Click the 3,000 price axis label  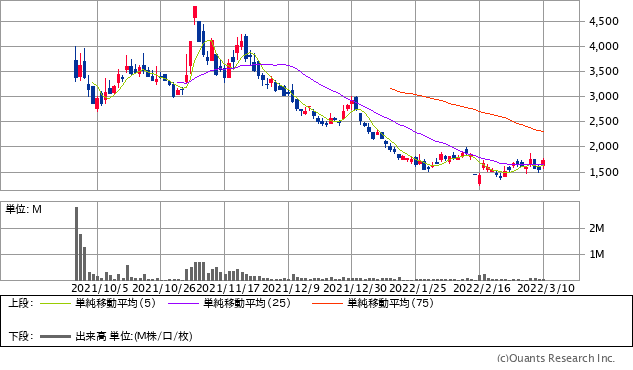click(x=604, y=96)
